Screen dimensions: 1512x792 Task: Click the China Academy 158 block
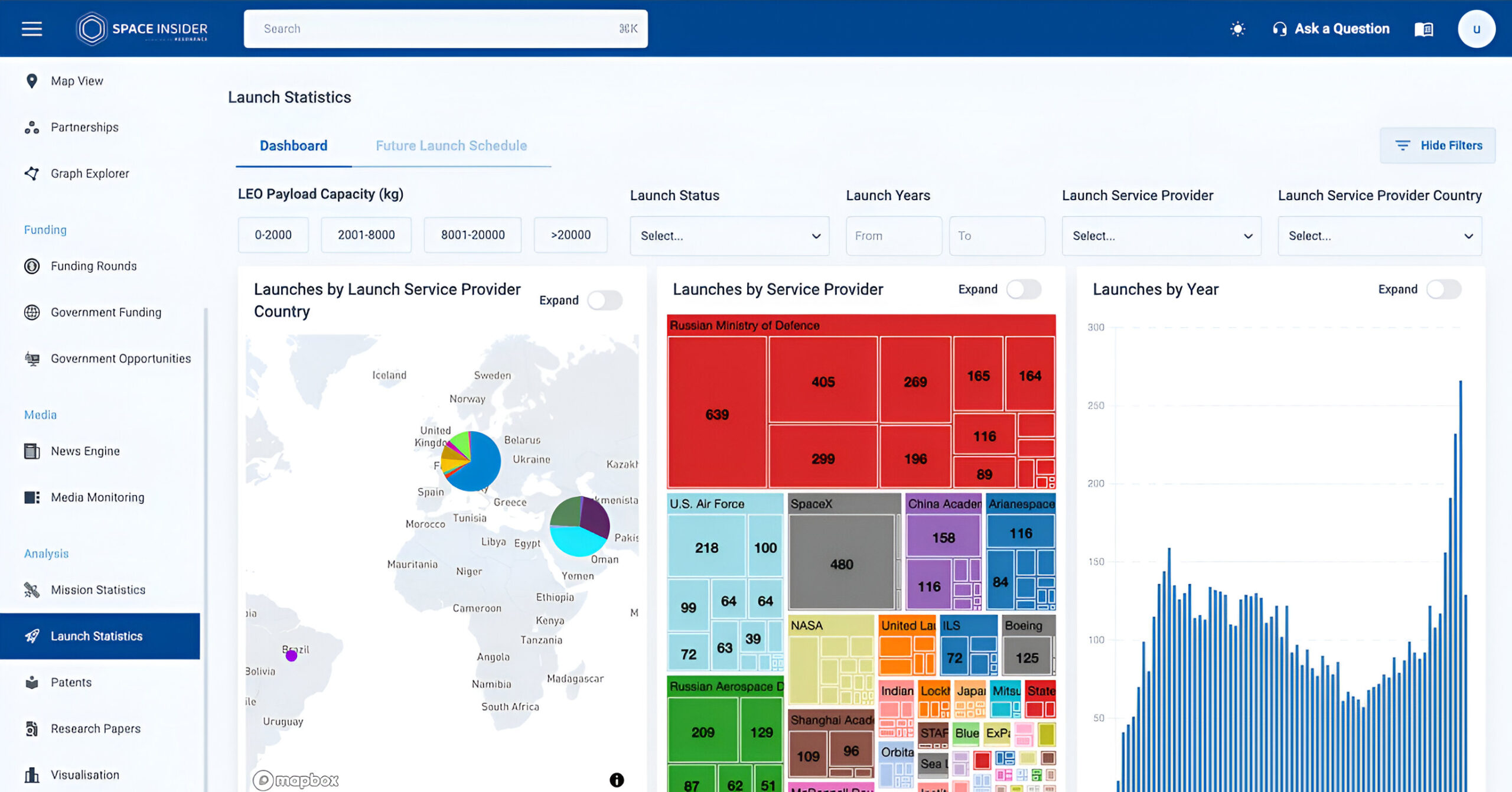click(x=943, y=536)
